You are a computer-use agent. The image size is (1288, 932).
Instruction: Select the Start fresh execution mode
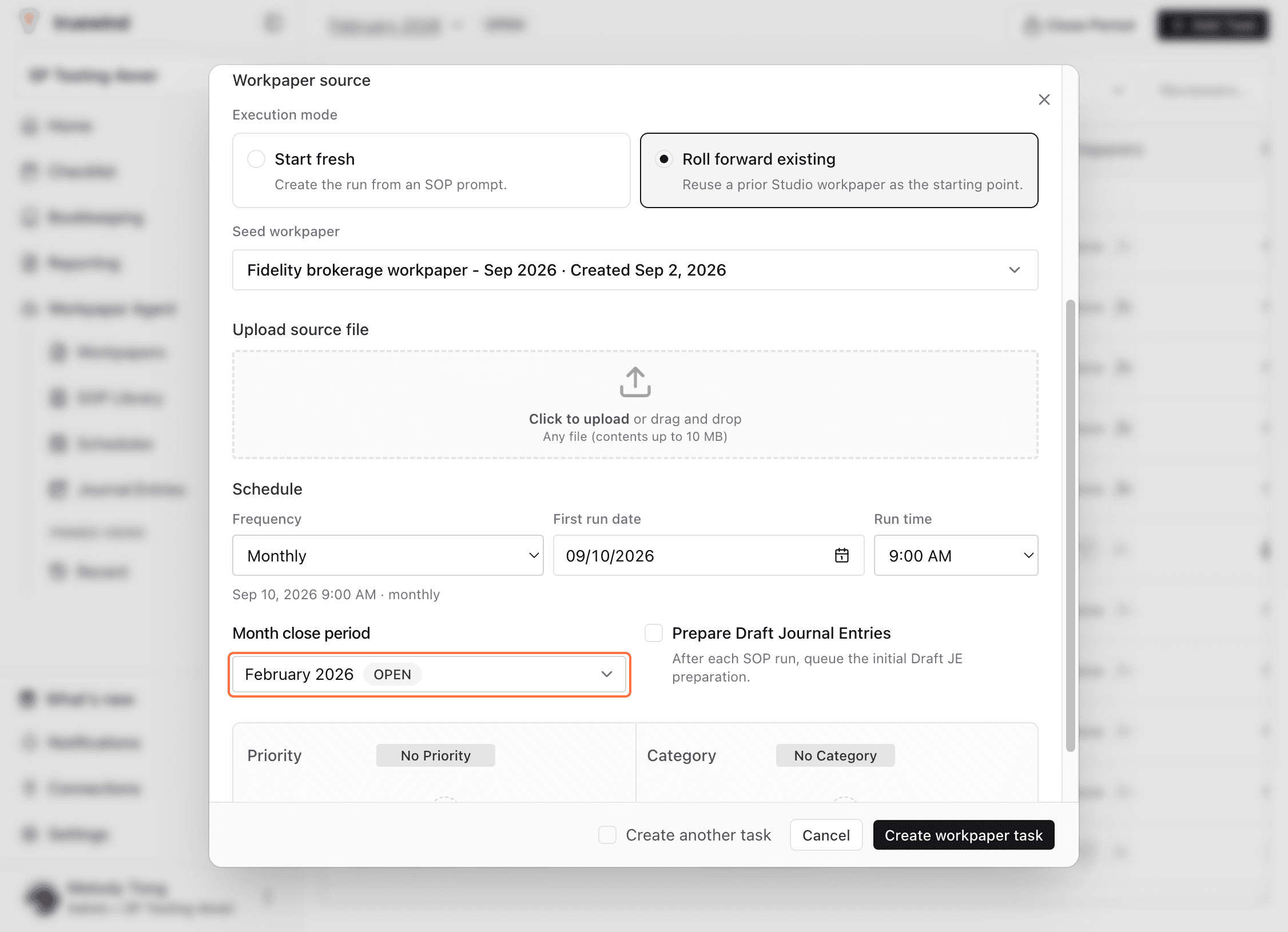[x=431, y=170]
